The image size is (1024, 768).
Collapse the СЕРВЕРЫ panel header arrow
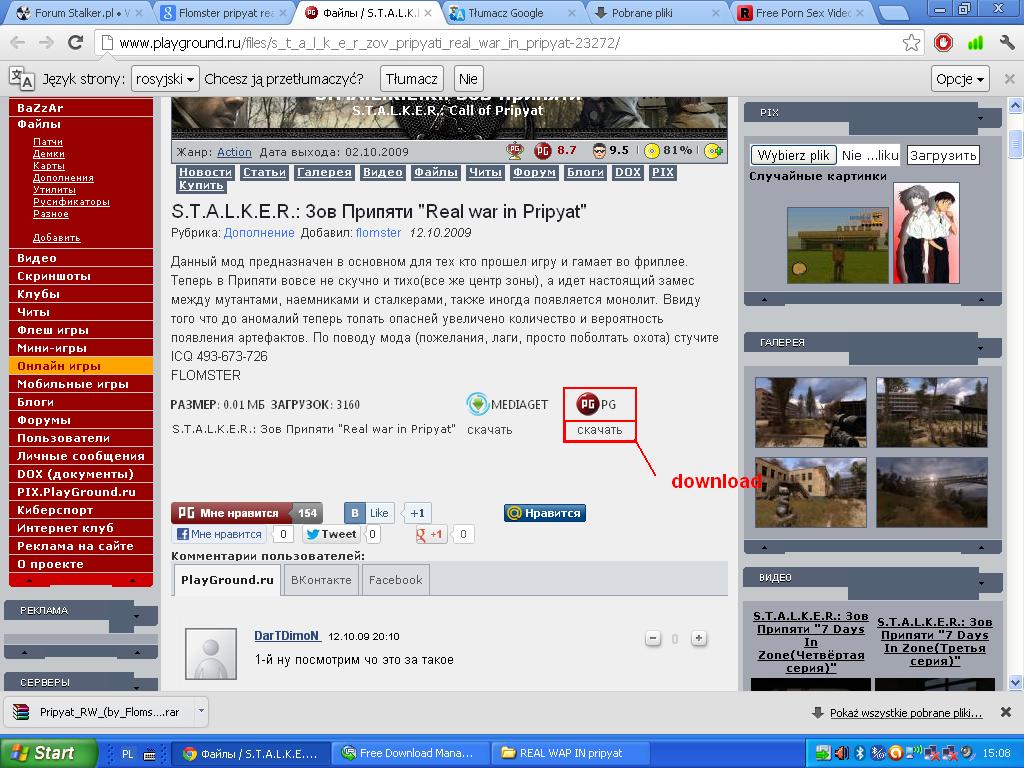(x=136, y=686)
